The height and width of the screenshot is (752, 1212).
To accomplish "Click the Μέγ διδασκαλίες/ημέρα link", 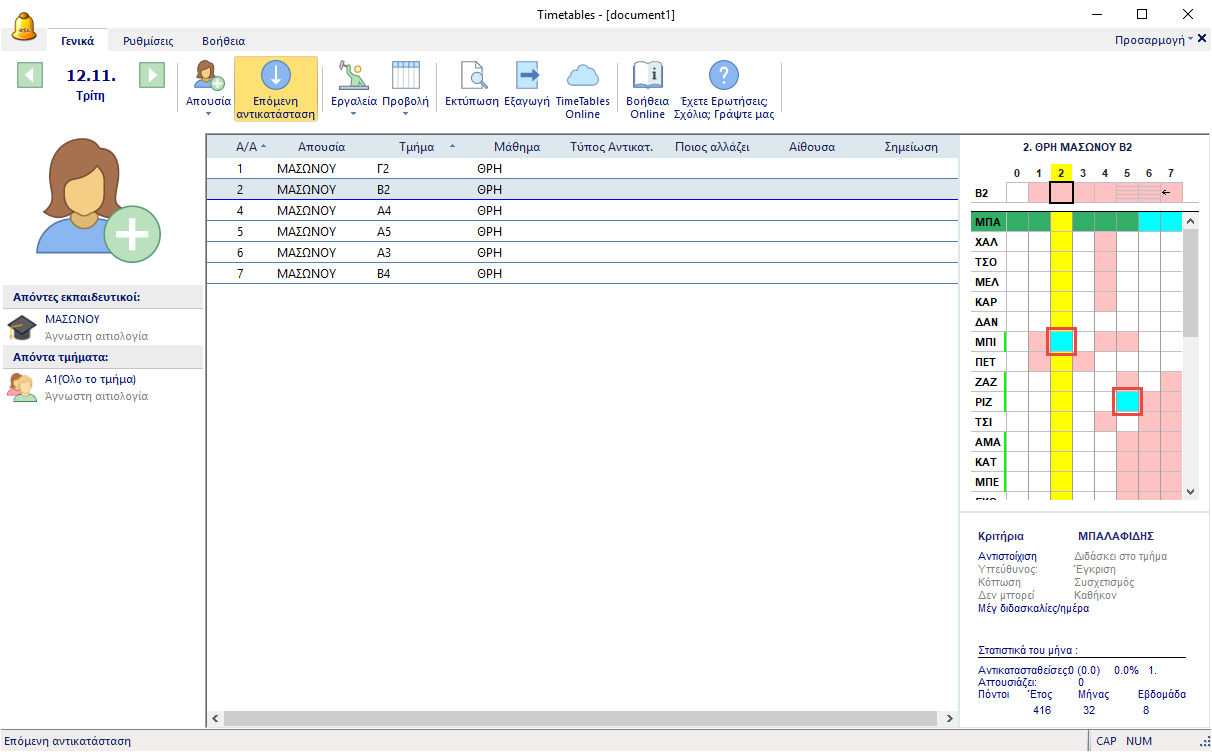I will (x=1033, y=608).
